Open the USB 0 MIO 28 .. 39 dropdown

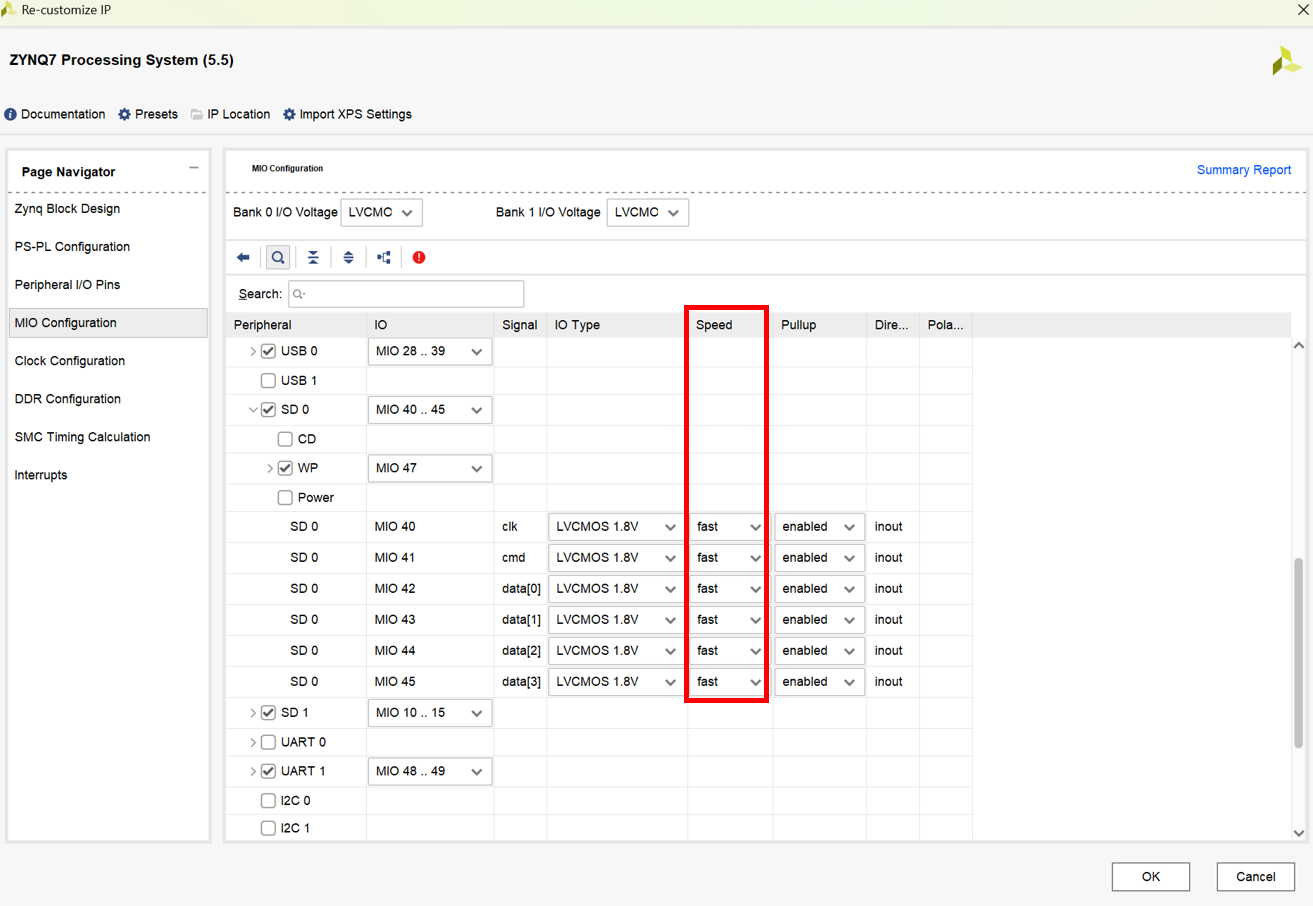(x=430, y=351)
